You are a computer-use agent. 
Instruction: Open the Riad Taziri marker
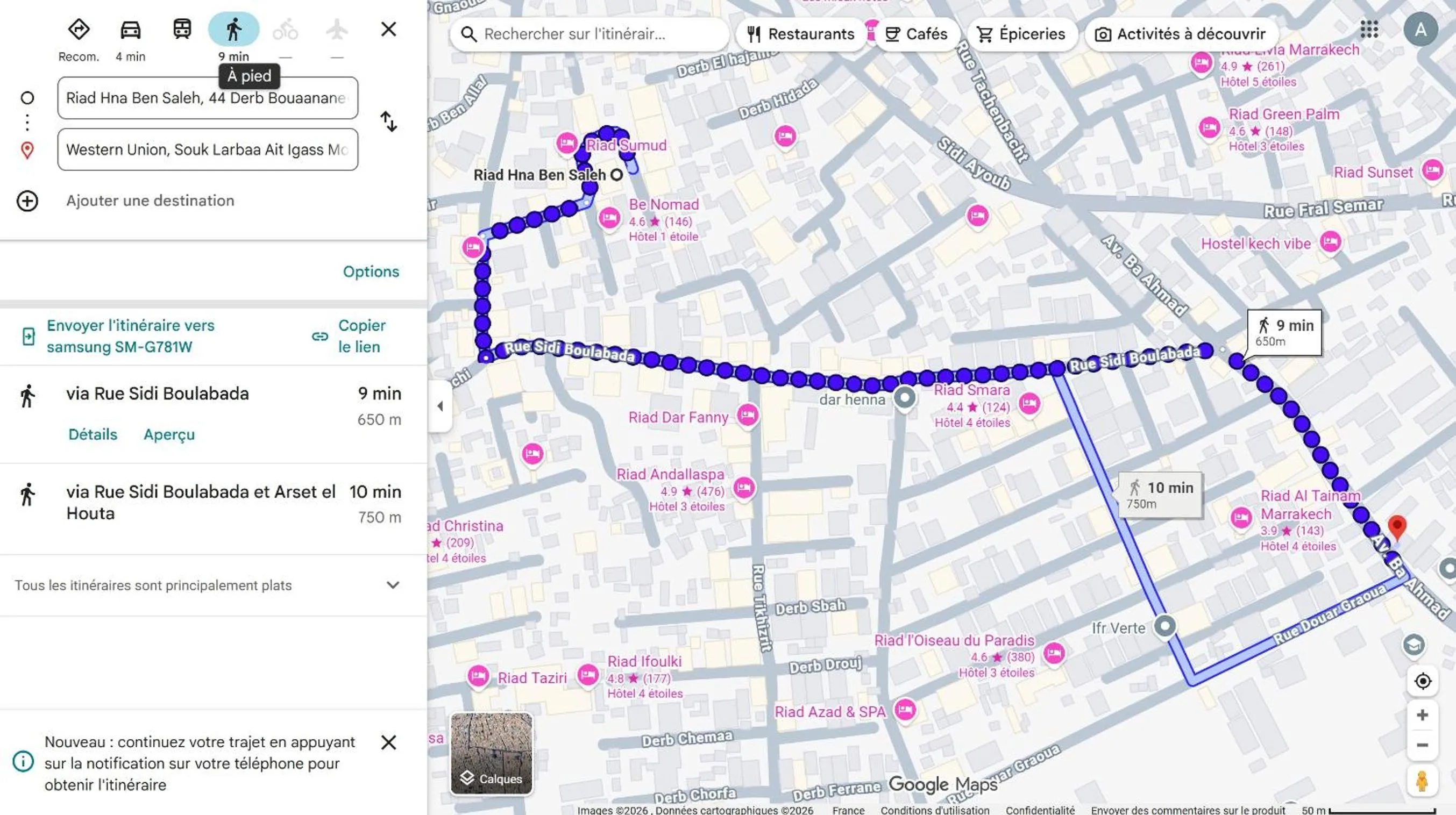(478, 676)
